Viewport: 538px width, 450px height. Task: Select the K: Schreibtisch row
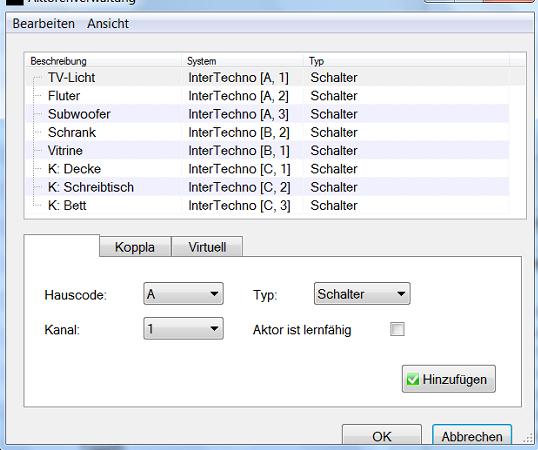267,187
